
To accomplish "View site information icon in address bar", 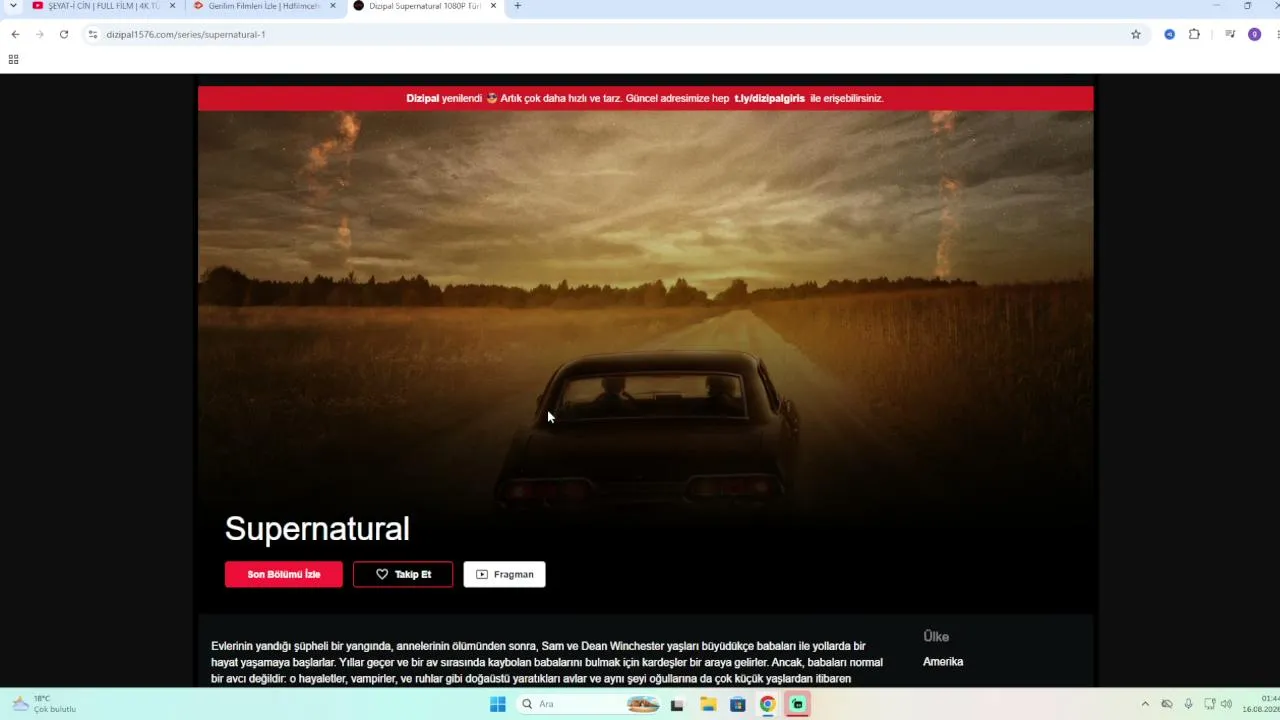I will tap(93, 34).
